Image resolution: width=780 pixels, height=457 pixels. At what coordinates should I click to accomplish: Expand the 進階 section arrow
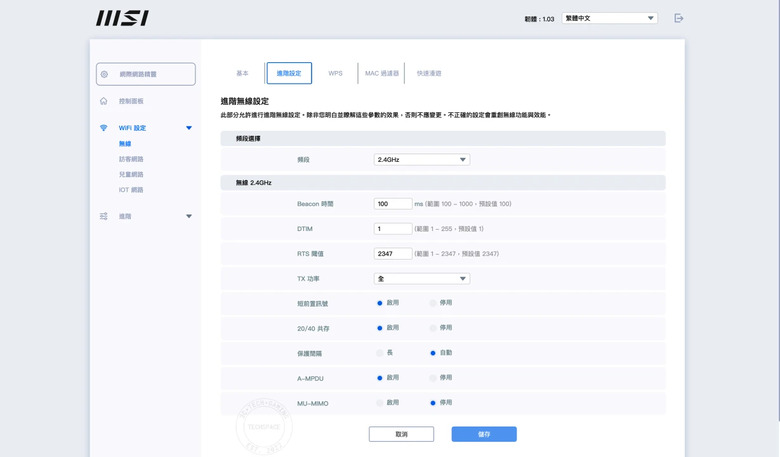pos(189,216)
